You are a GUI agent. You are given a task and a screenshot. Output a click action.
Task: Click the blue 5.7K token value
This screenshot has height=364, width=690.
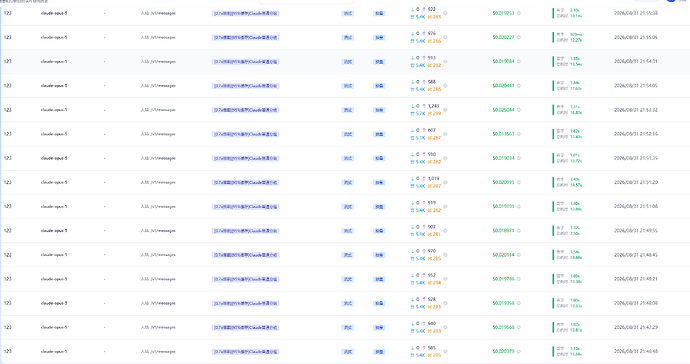tap(421, 114)
